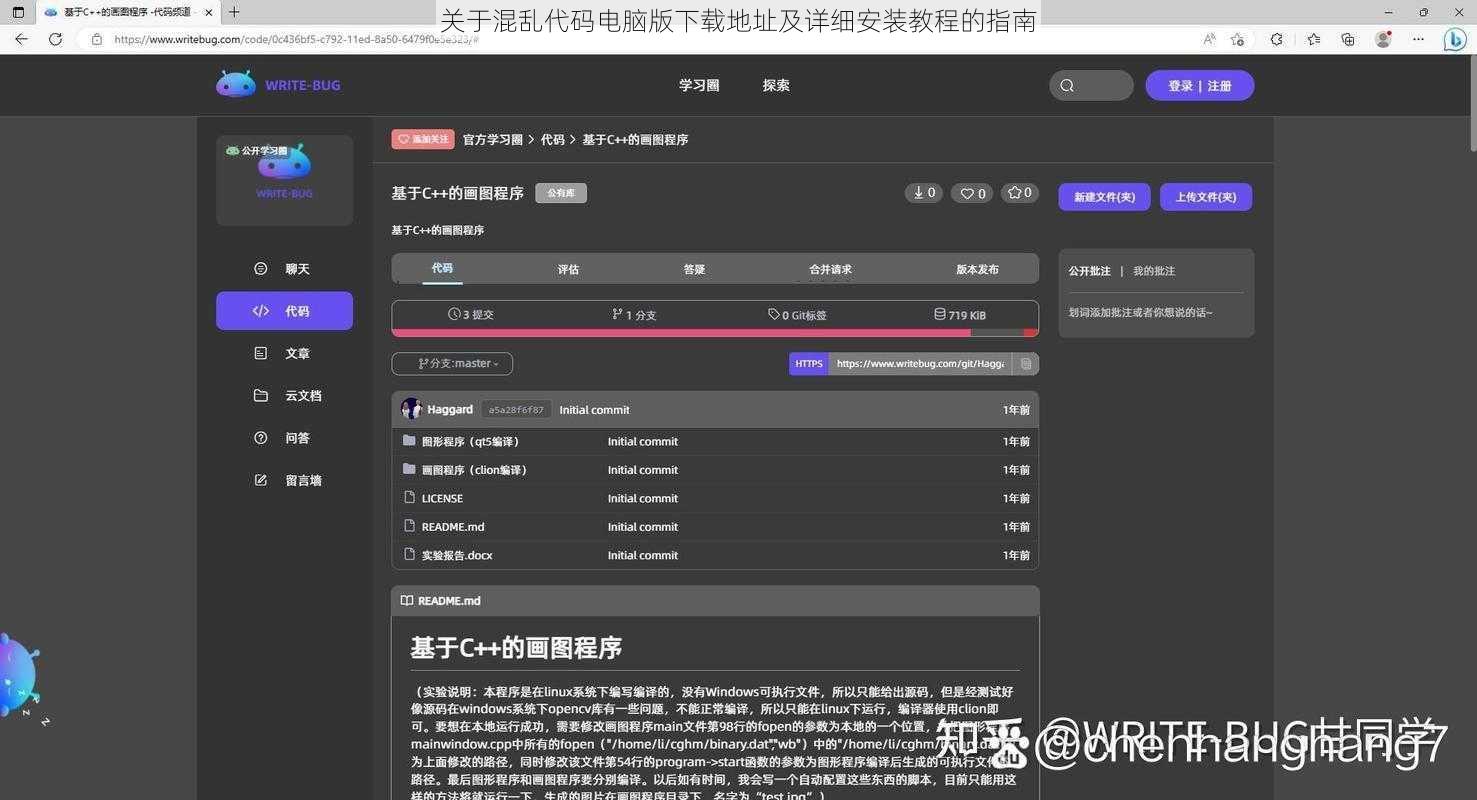This screenshot has width=1477, height=800.
Task: Click the browser address bar URL
Action: pyautogui.click(x=296, y=39)
